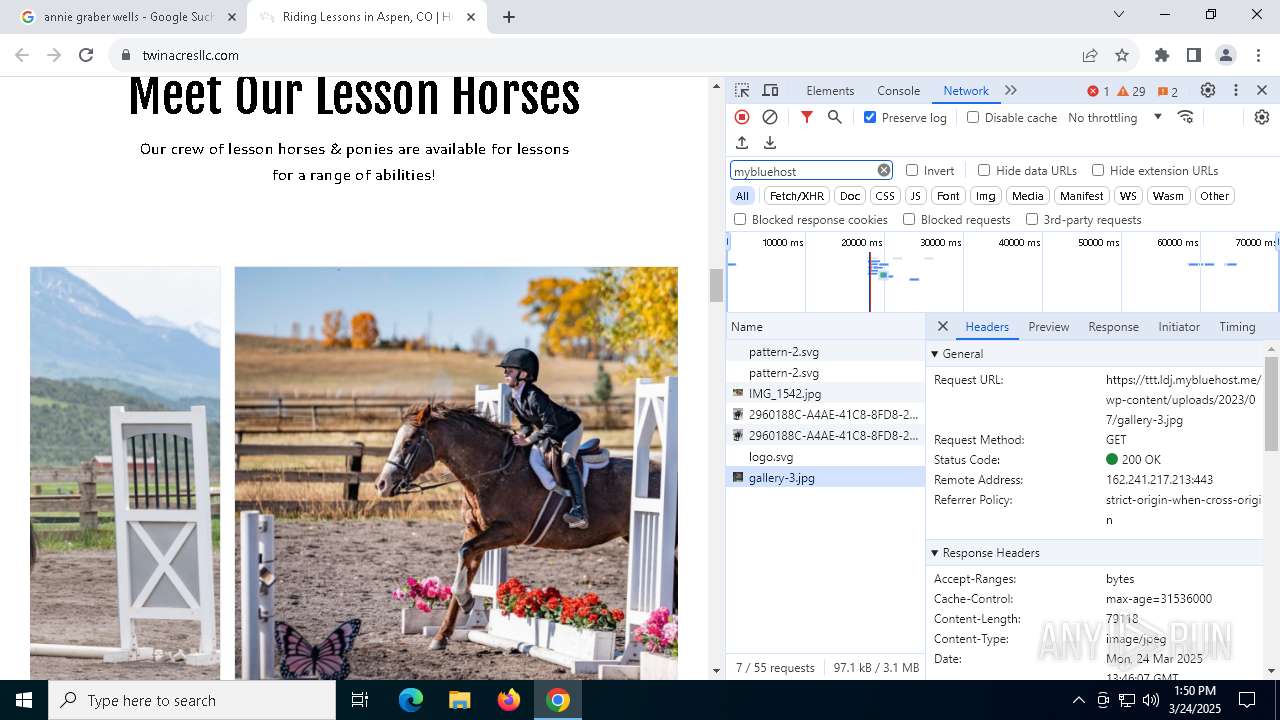Toggle the network filter funnel icon
The image size is (1280, 720).
807,117
